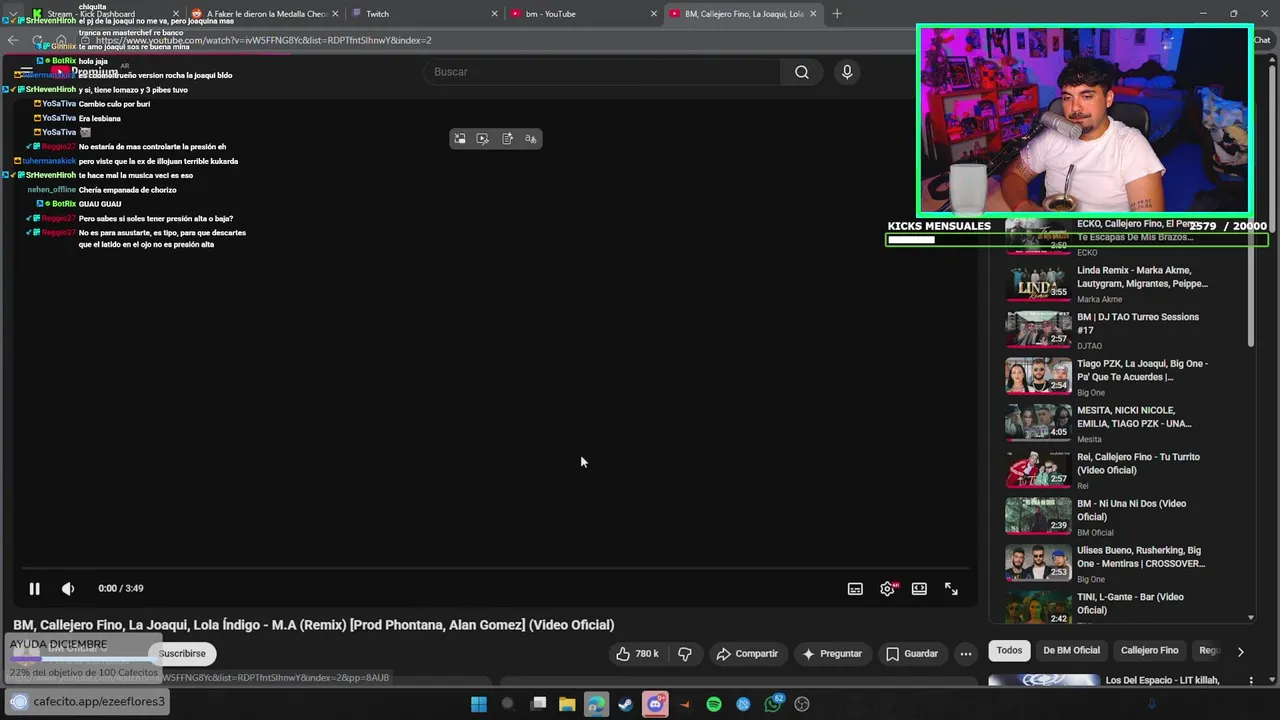Click the first icon of floating video toolbar
This screenshot has height=720, width=1280.
pos(459,139)
